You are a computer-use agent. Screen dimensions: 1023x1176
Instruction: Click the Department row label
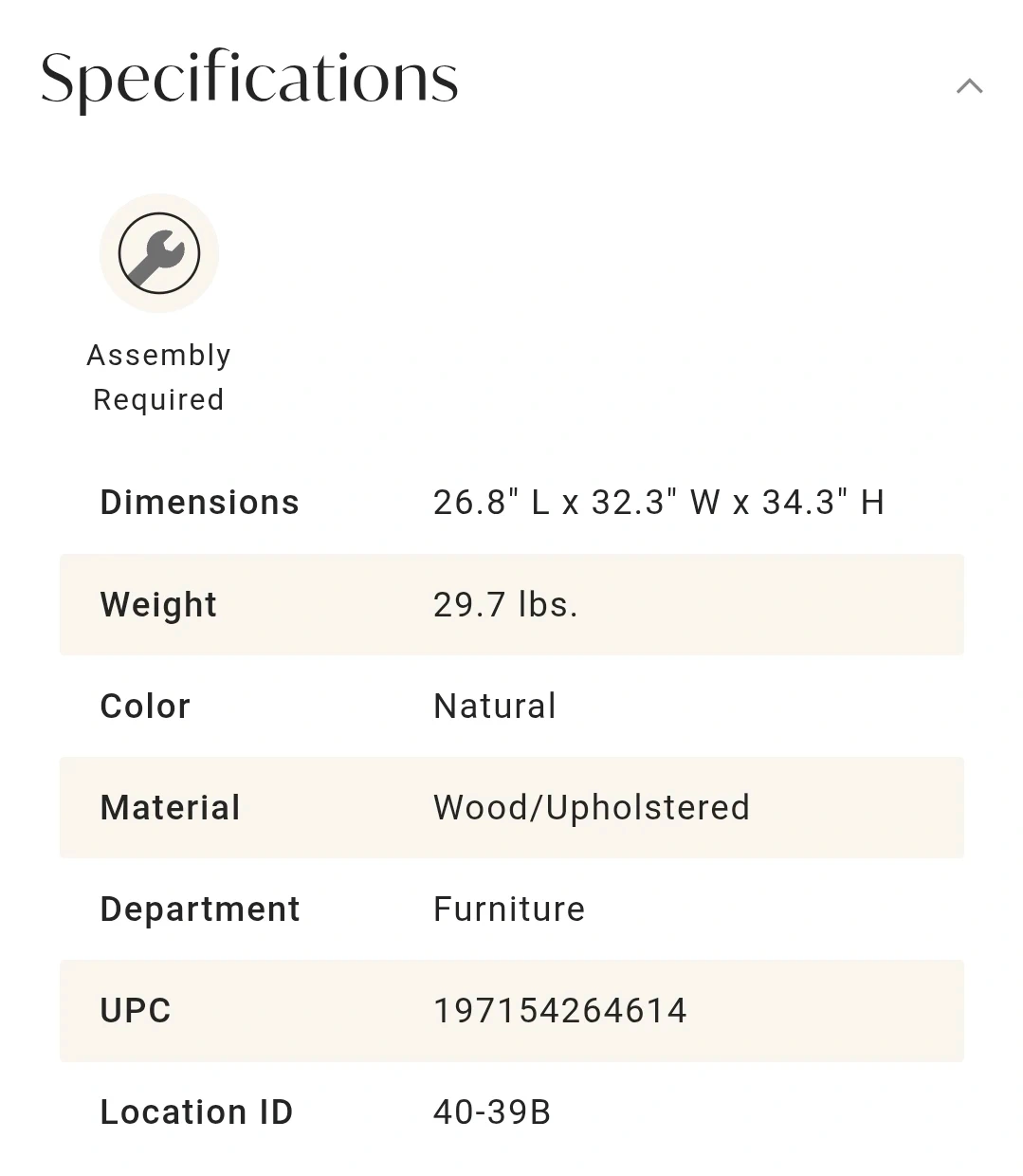click(x=200, y=910)
